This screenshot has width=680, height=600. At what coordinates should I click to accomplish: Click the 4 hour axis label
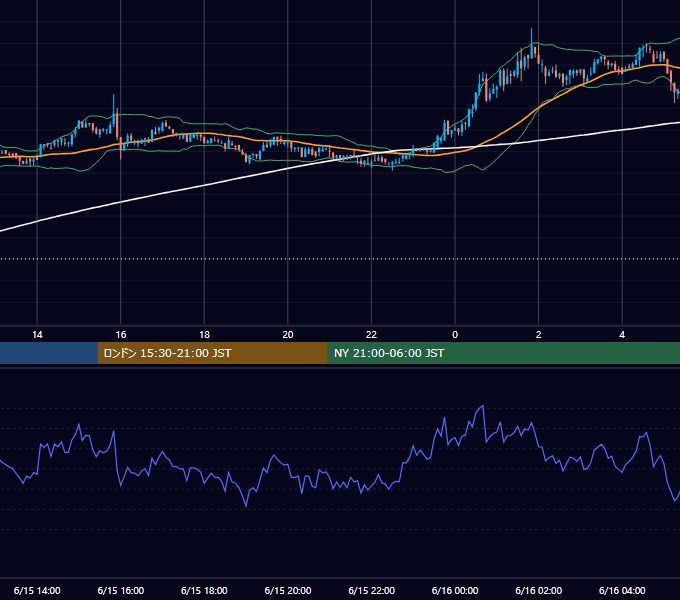coord(622,335)
